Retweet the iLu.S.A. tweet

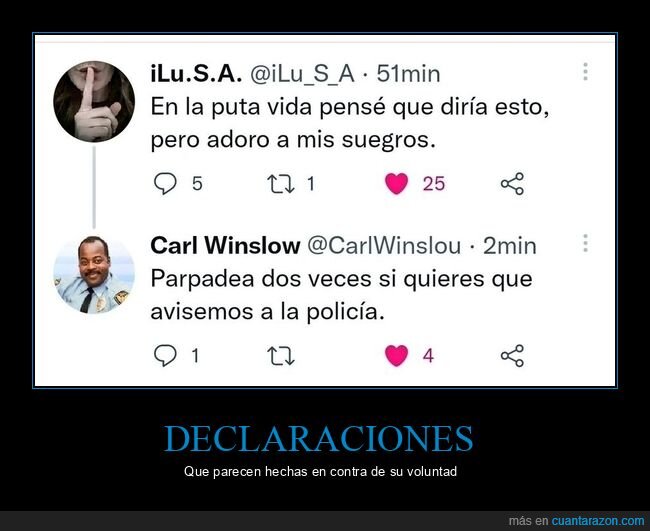281,184
